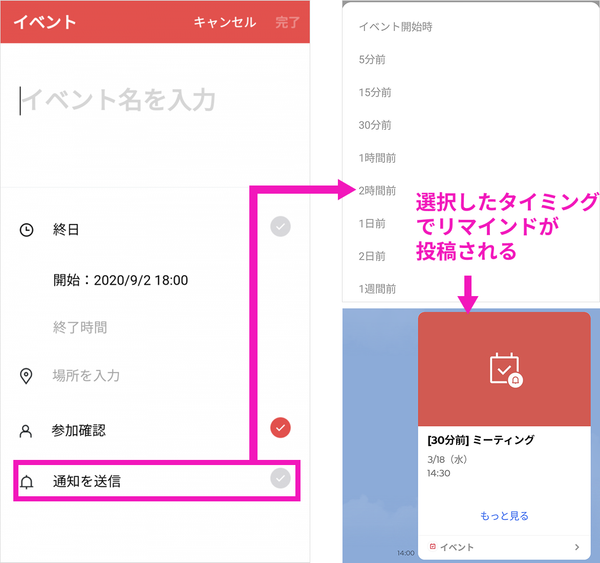Click the イベント名を入力 field
The image size is (600, 563).
pos(119,100)
